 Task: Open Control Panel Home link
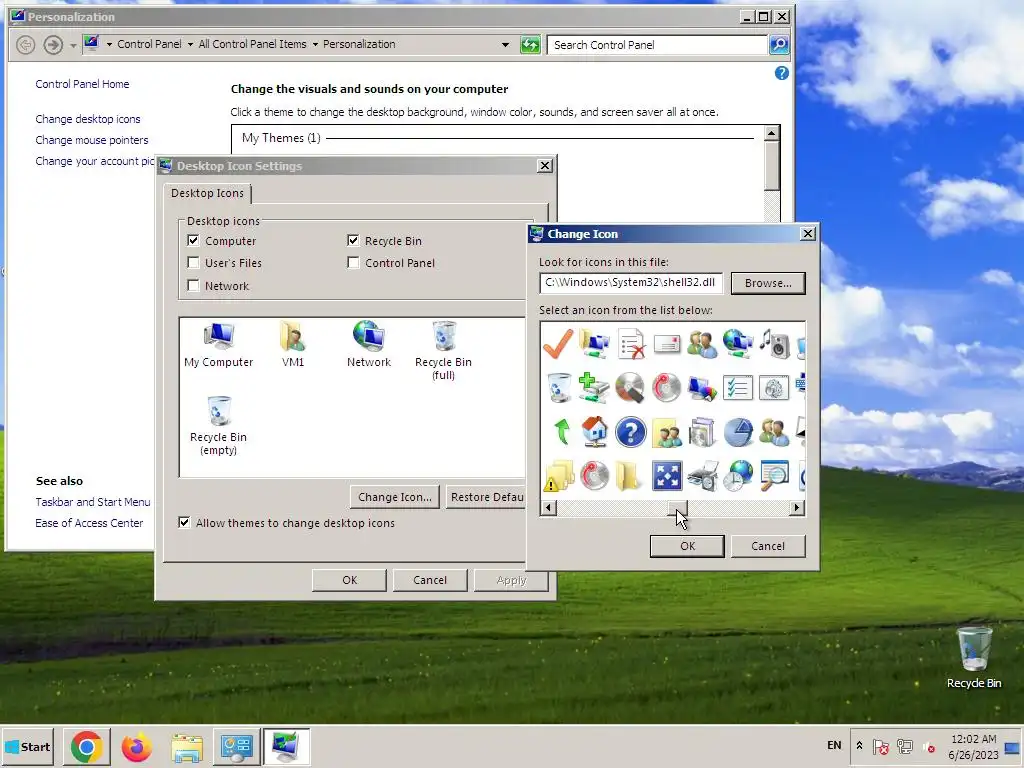click(x=82, y=84)
